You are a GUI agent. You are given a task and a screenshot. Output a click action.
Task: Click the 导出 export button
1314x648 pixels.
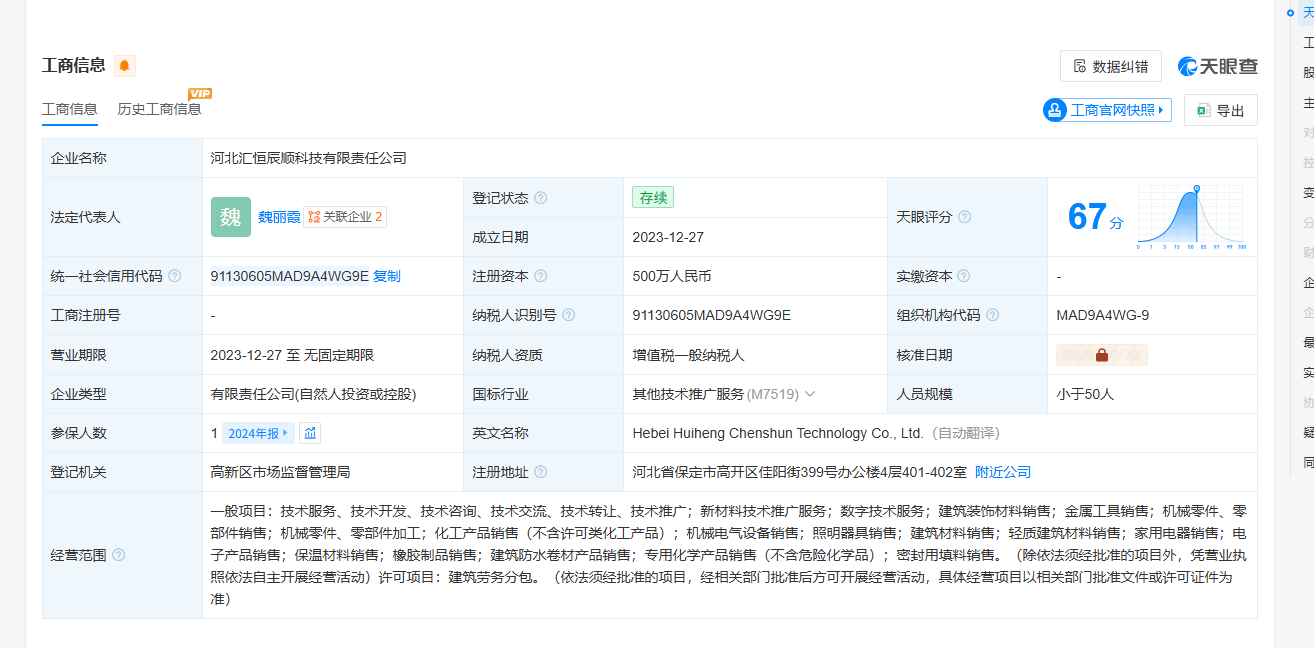point(1220,110)
